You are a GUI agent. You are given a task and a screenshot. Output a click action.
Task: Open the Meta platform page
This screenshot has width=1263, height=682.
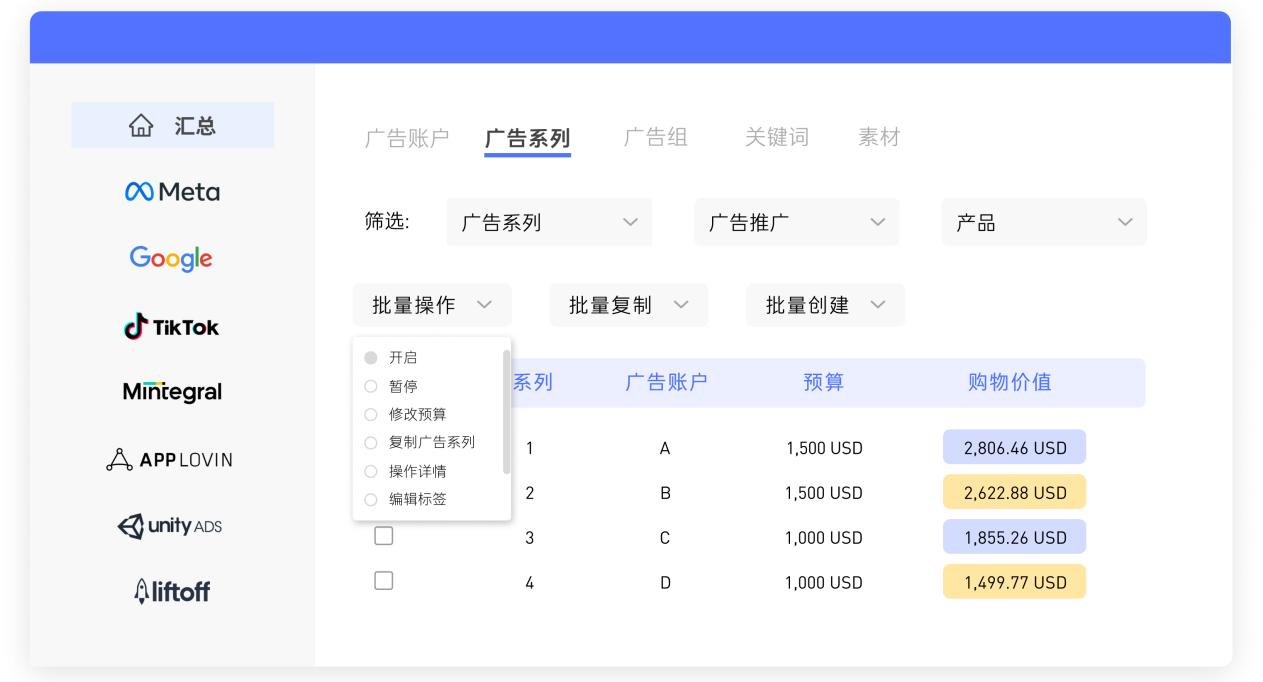[170, 191]
